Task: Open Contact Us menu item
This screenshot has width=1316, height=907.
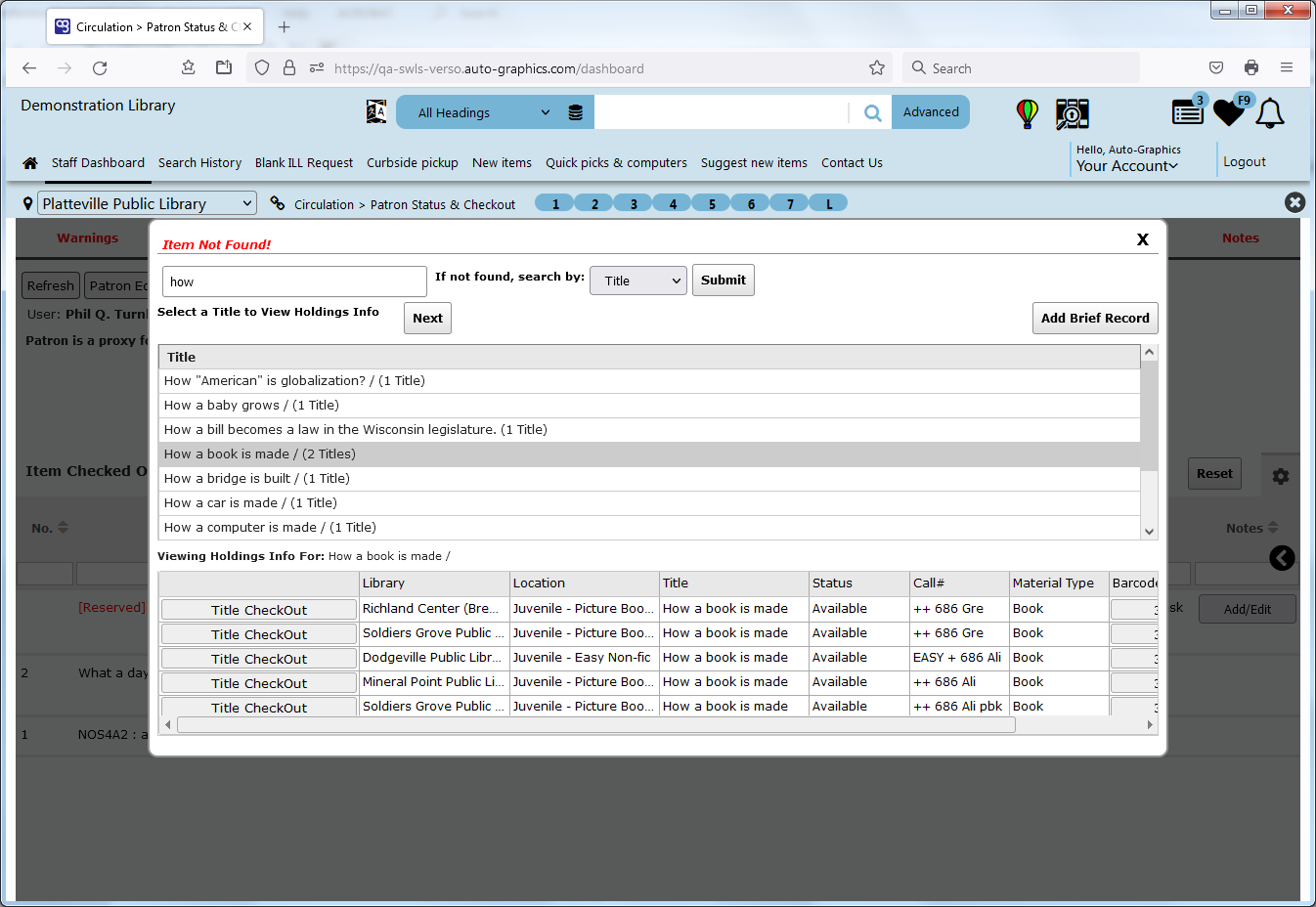Action: click(x=852, y=163)
